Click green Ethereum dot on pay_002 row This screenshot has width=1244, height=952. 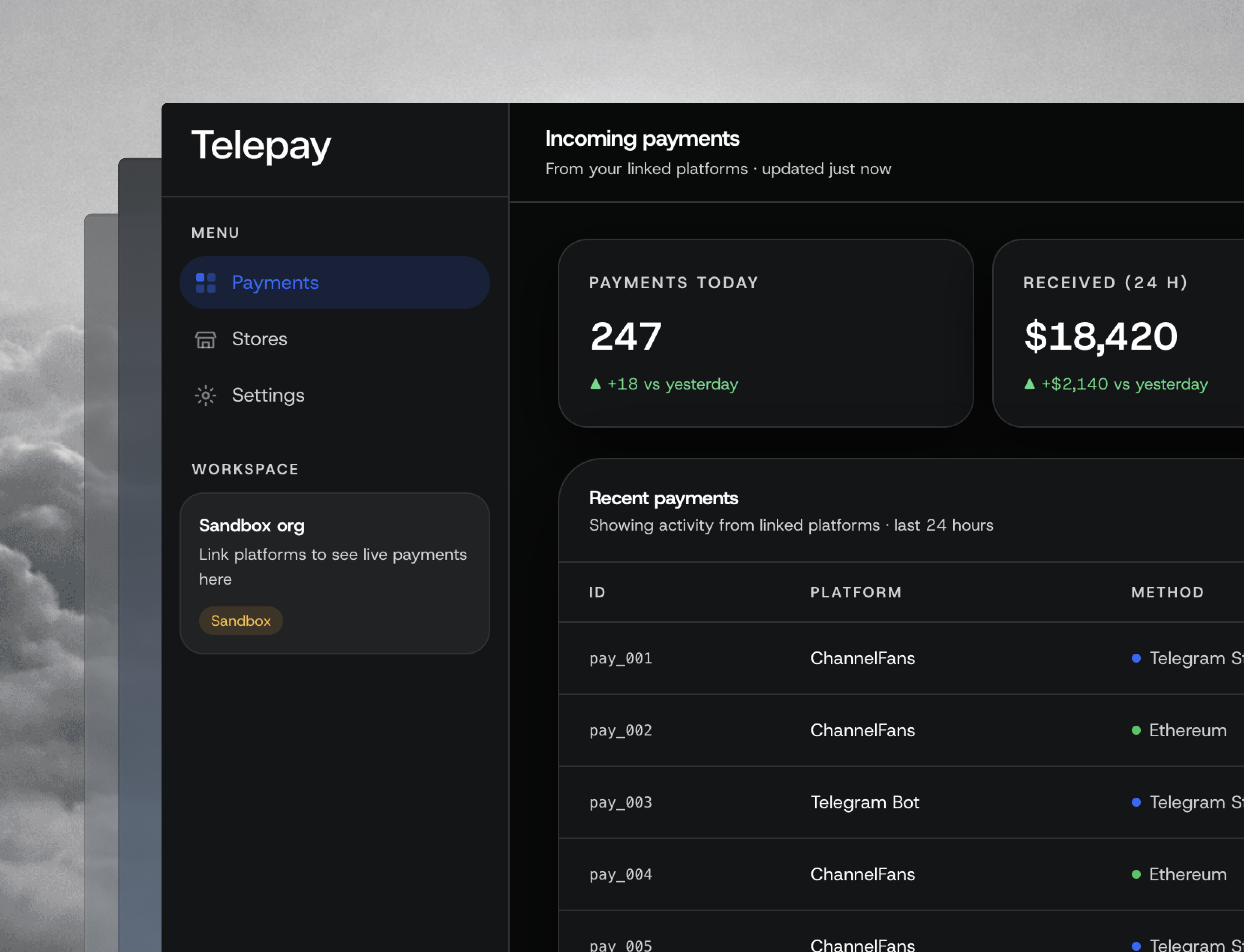(x=1136, y=730)
